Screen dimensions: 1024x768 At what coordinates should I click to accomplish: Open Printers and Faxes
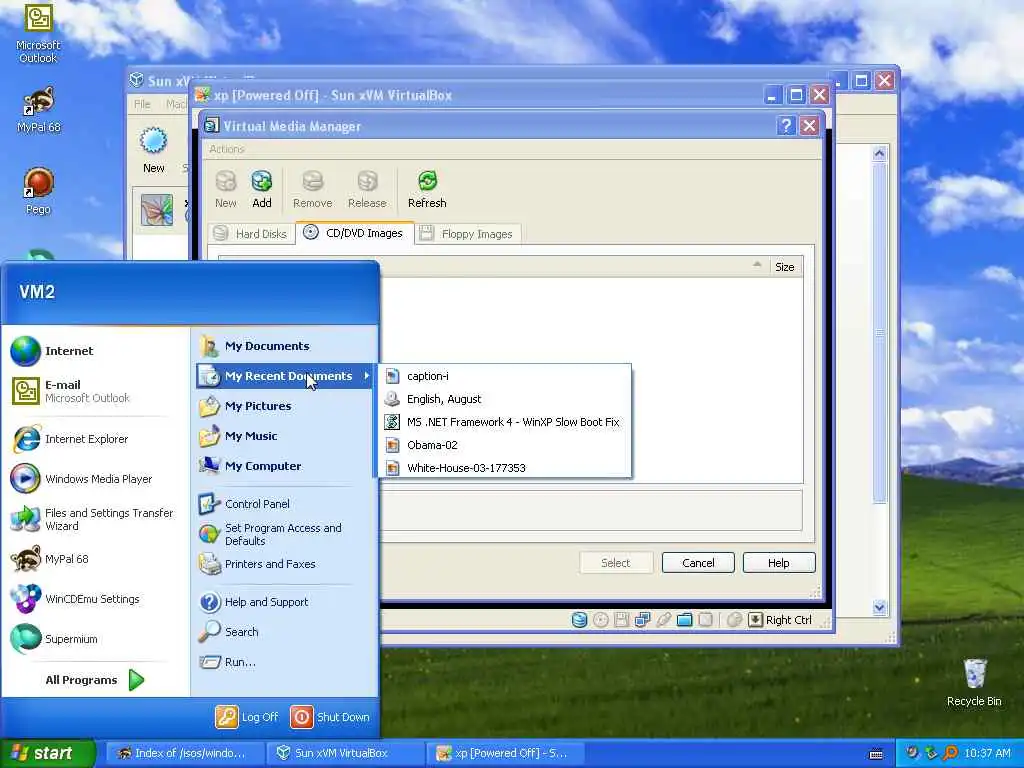285,564
